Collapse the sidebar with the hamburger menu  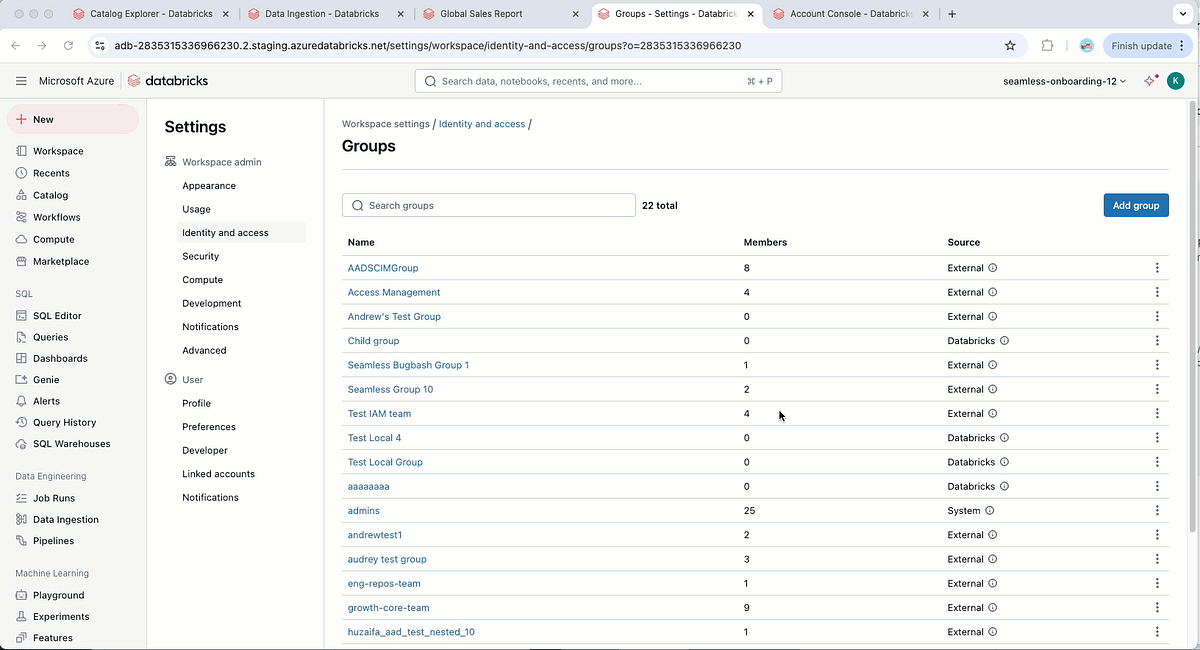[22, 80]
